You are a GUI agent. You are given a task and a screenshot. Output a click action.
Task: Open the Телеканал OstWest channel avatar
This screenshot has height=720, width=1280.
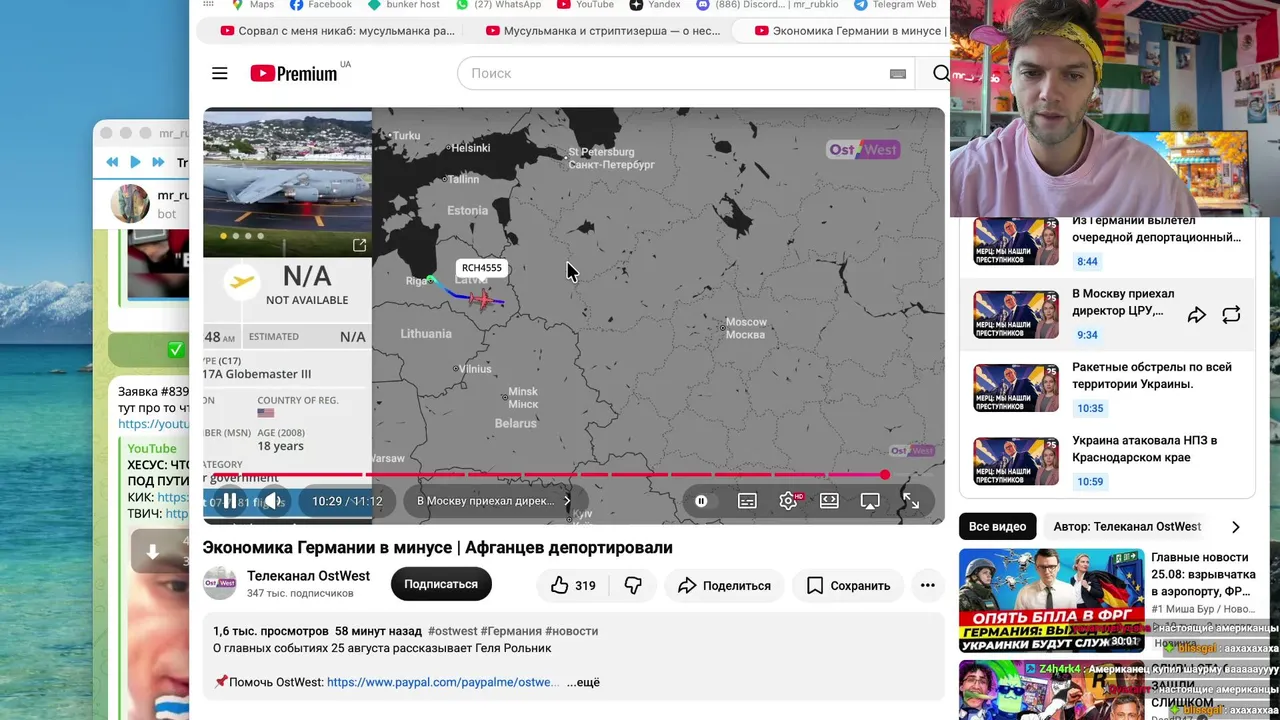pos(220,584)
